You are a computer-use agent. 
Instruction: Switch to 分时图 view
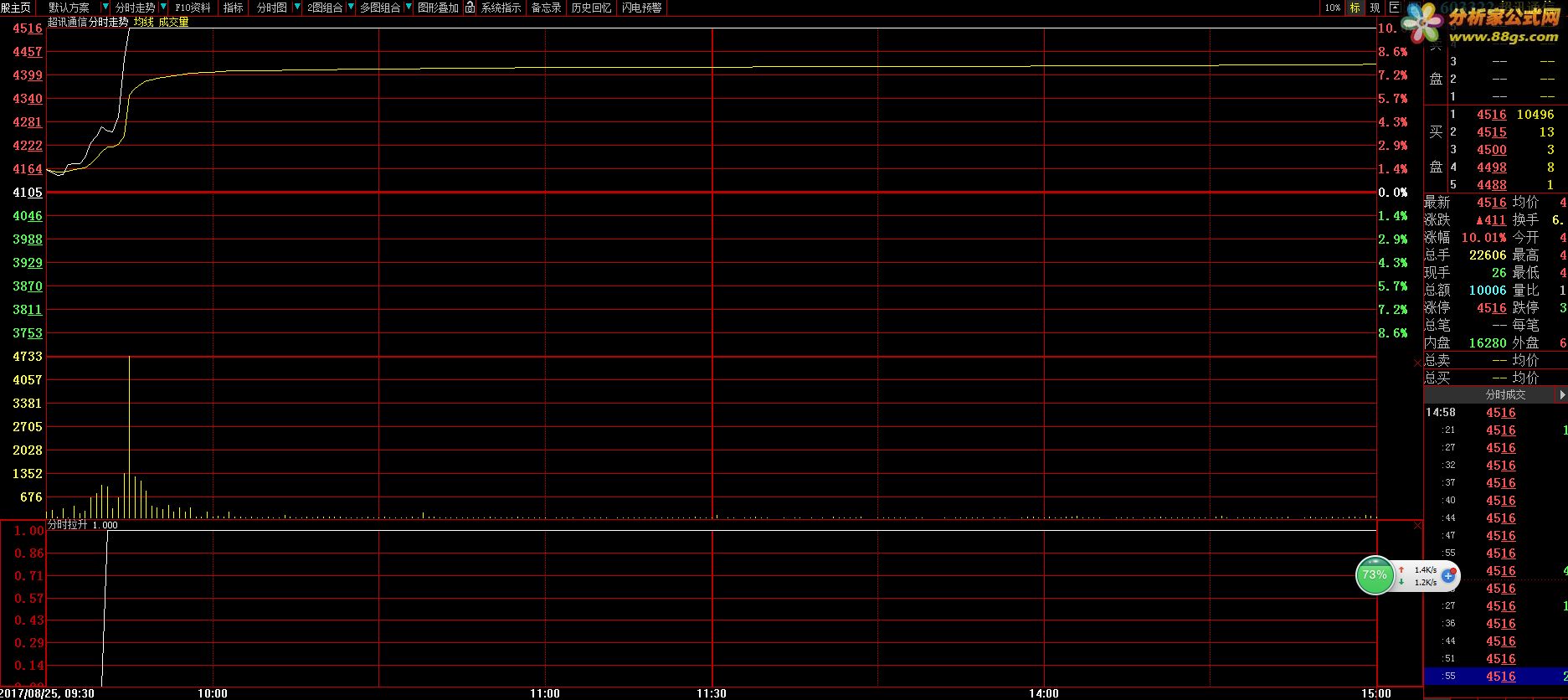pos(271,8)
